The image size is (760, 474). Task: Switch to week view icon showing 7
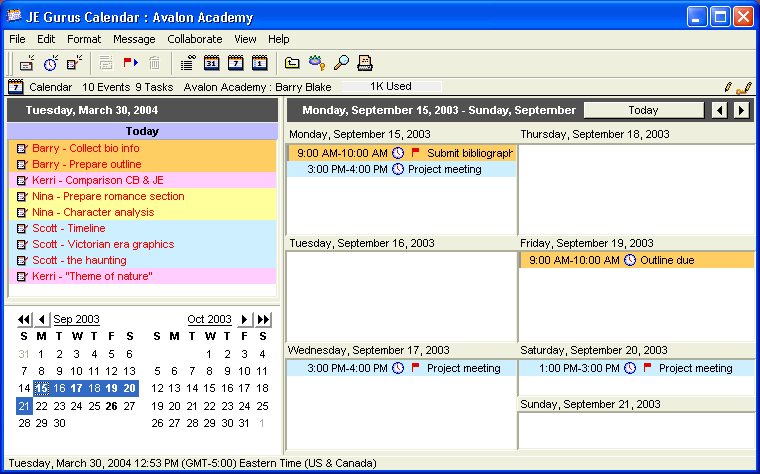[235, 63]
